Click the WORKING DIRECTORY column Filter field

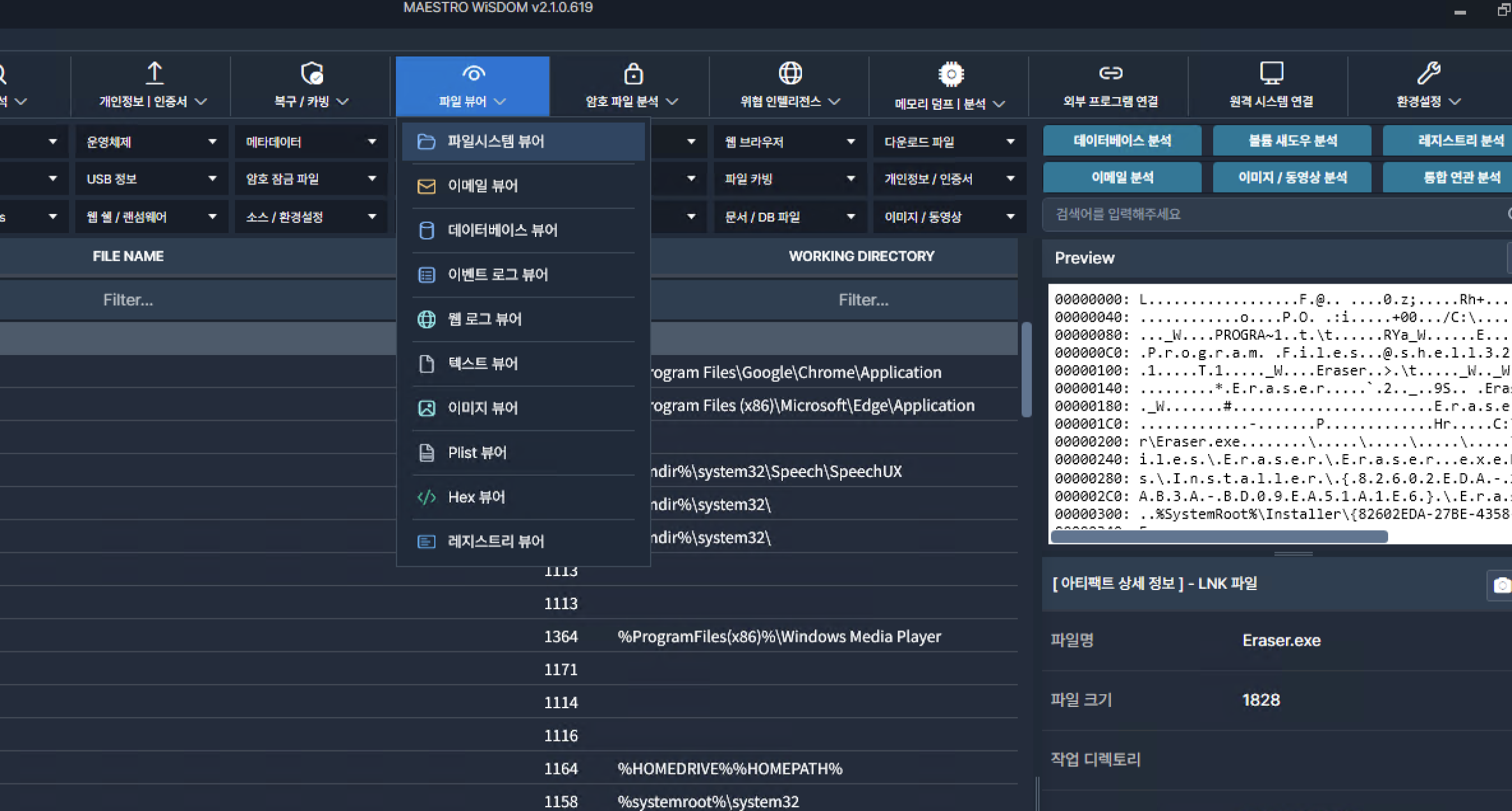(863, 300)
